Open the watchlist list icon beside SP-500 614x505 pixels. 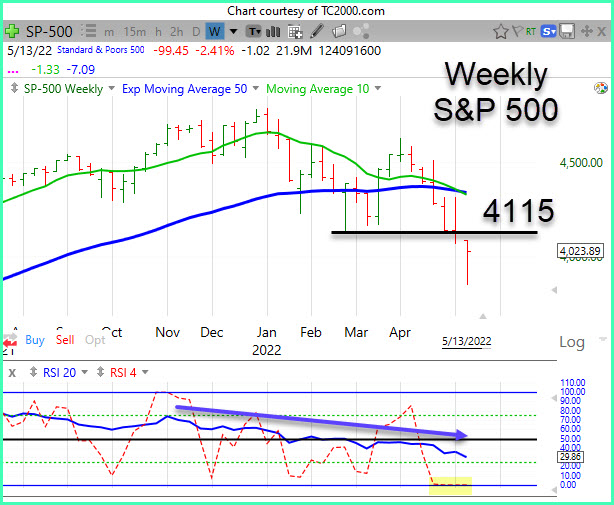click(89, 31)
